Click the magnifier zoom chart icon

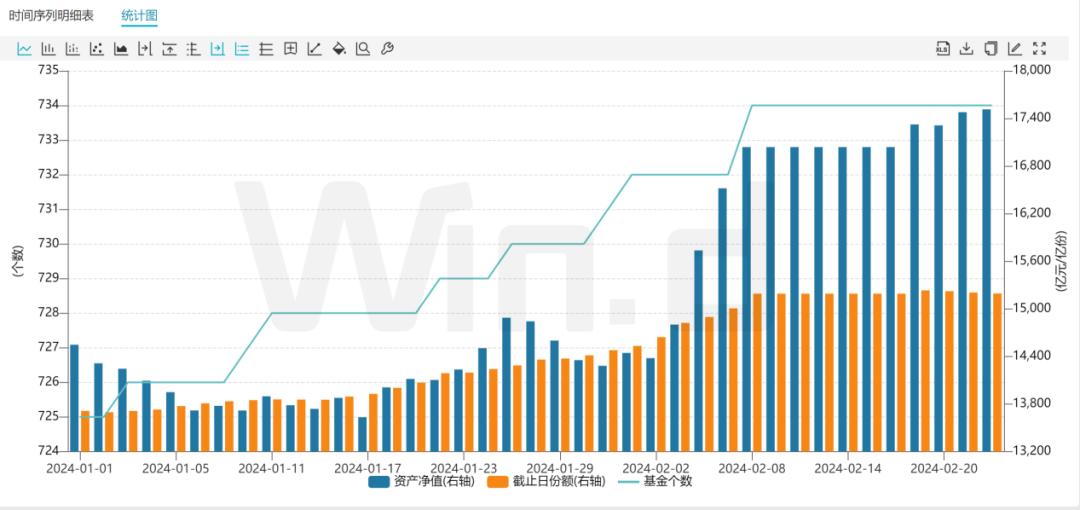click(362, 48)
